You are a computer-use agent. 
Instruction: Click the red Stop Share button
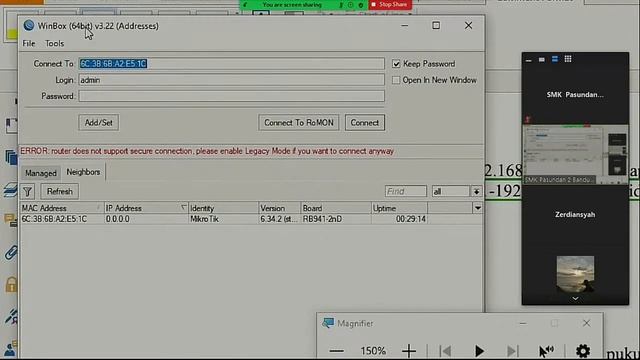390,4
